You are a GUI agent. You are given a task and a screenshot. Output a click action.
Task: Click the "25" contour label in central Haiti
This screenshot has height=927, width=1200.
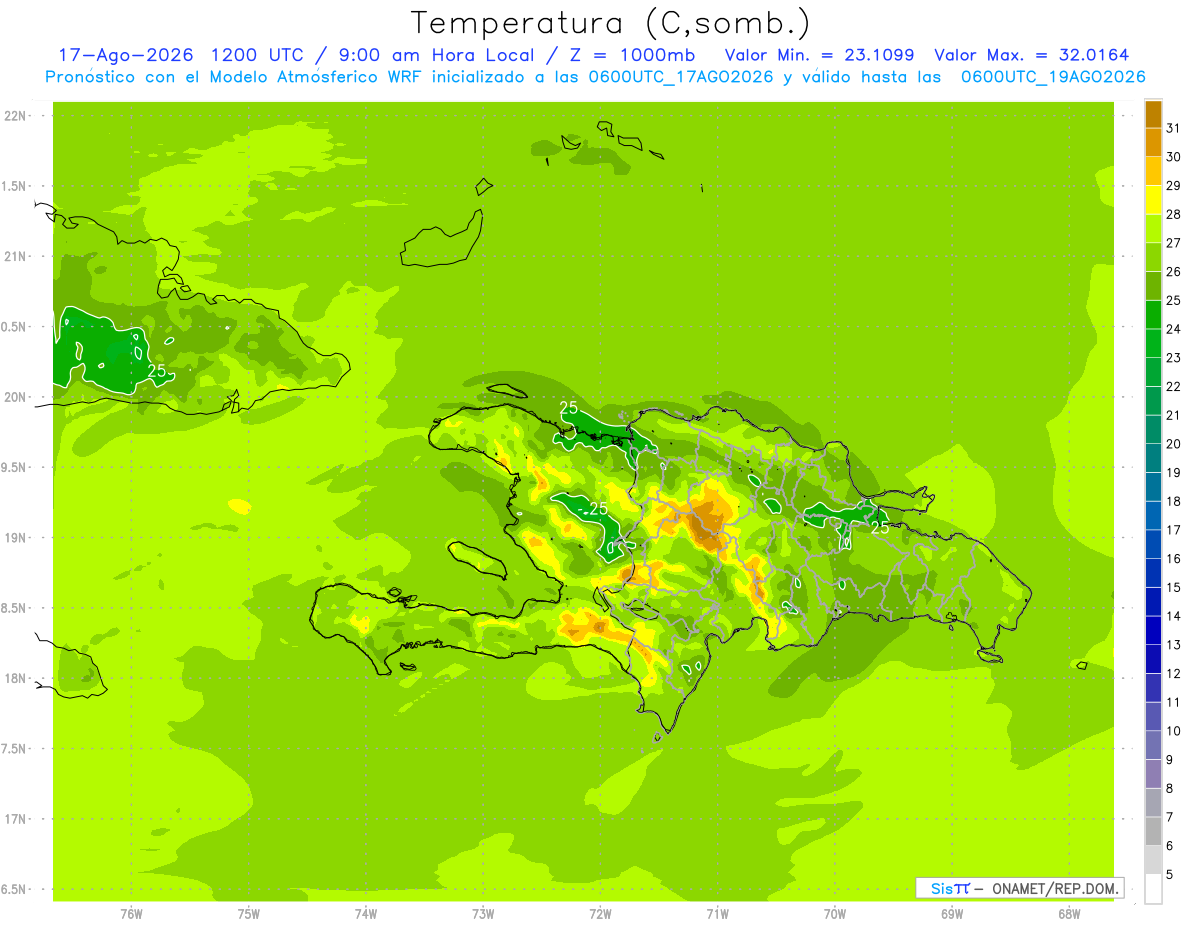pos(598,508)
